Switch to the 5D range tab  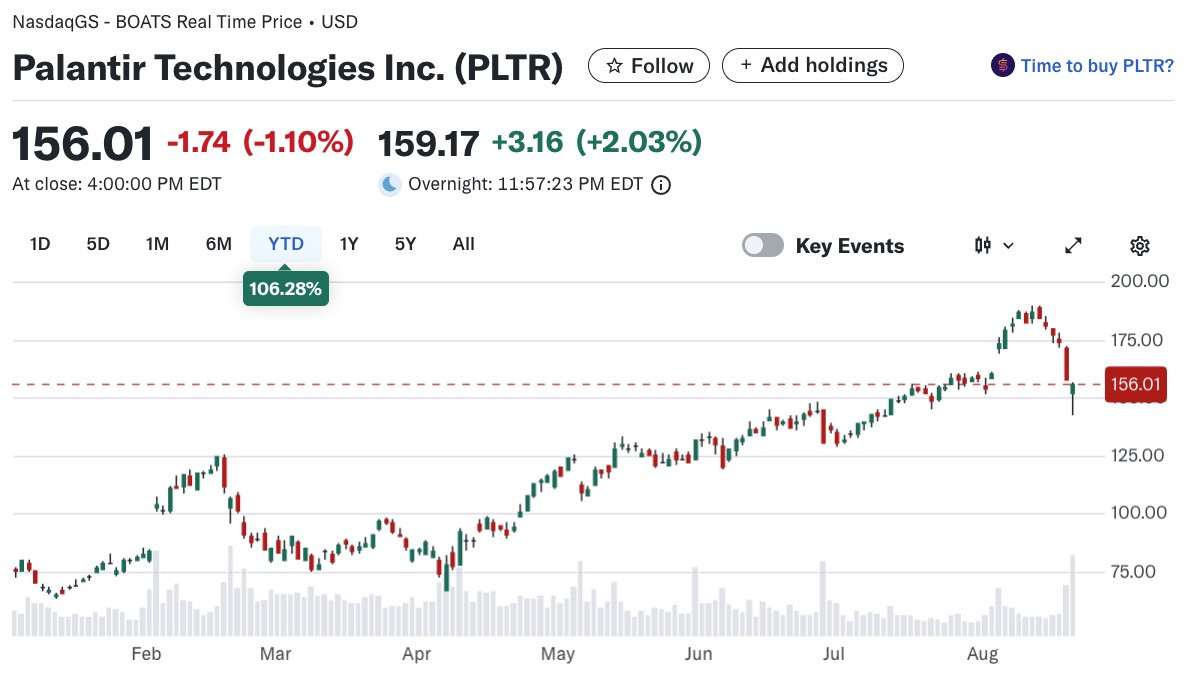click(x=98, y=244)
